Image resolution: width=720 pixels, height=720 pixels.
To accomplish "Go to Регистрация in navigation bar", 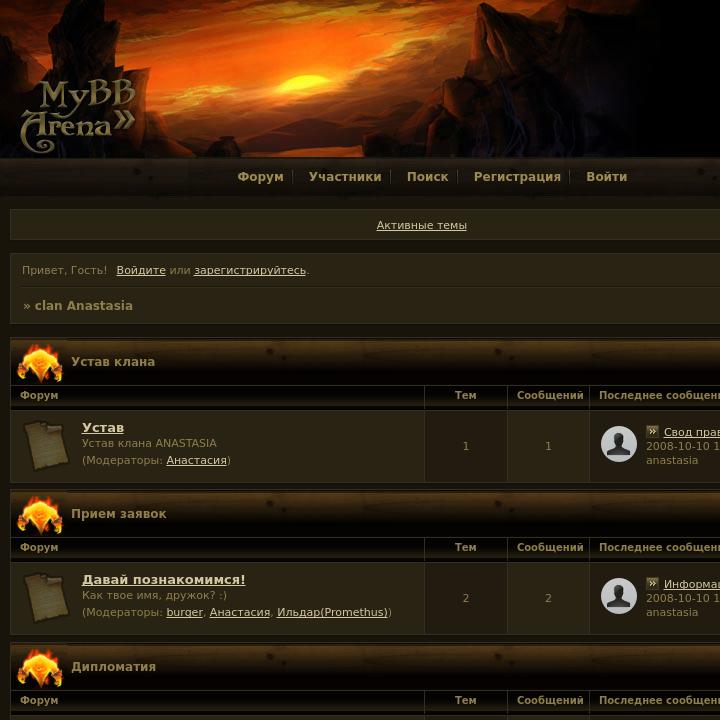I will coord(517,177).
